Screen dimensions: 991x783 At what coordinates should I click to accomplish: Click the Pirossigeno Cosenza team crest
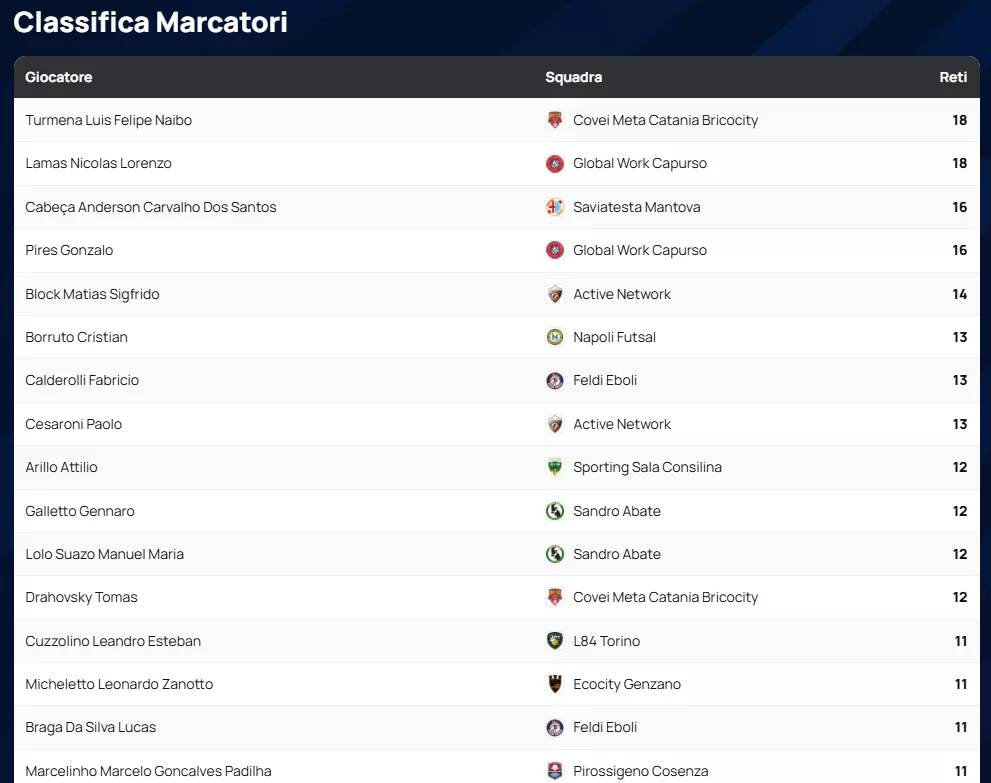coord(555,771)
